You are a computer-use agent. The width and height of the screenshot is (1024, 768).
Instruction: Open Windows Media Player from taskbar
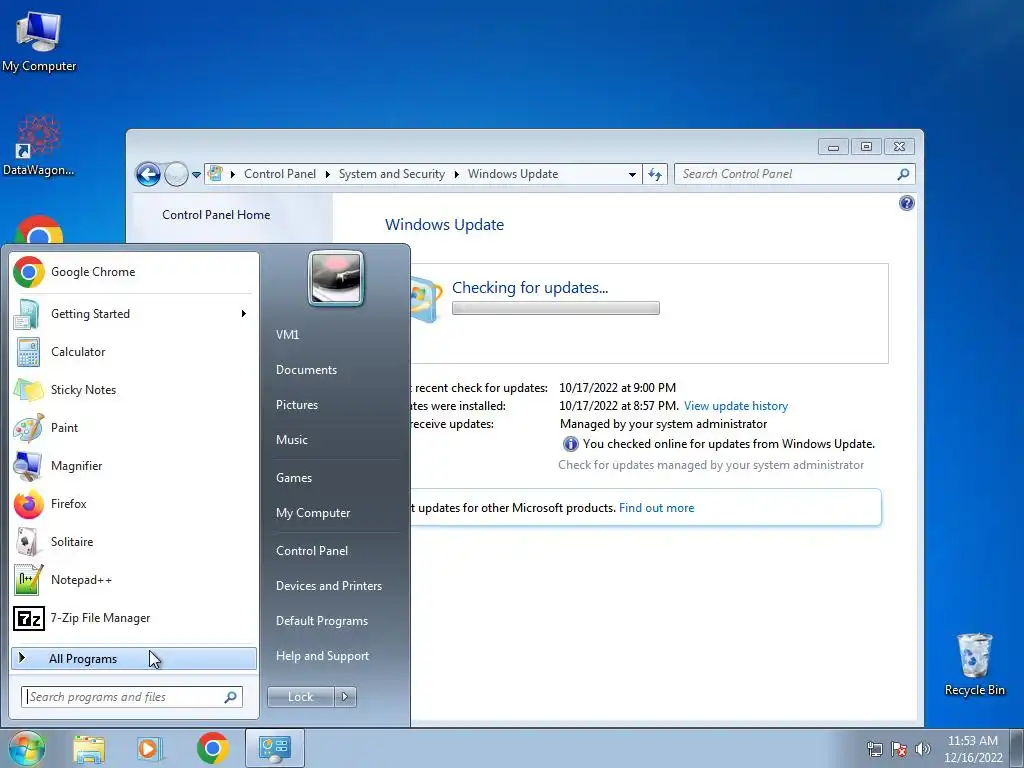pyautogui.click(x=149, y=748)
